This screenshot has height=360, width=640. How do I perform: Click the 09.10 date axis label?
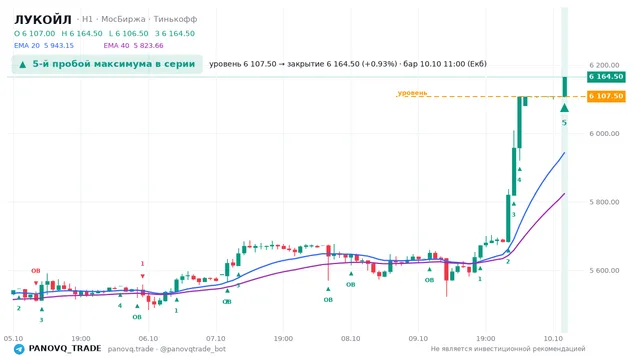tap(418, 339)
